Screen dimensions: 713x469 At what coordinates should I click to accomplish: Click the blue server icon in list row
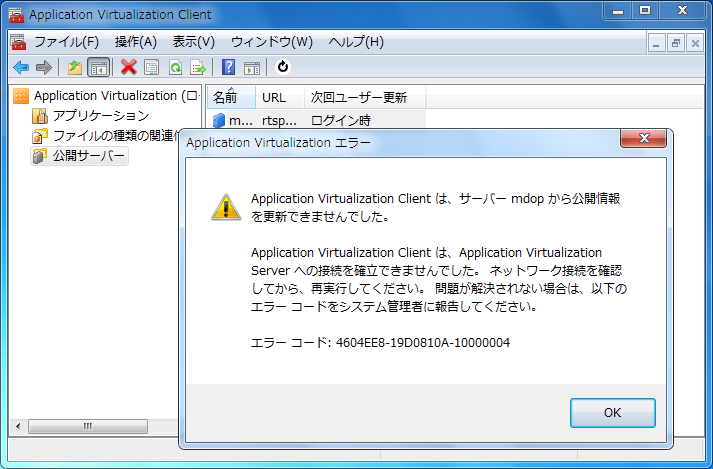(x=219, y=121)
